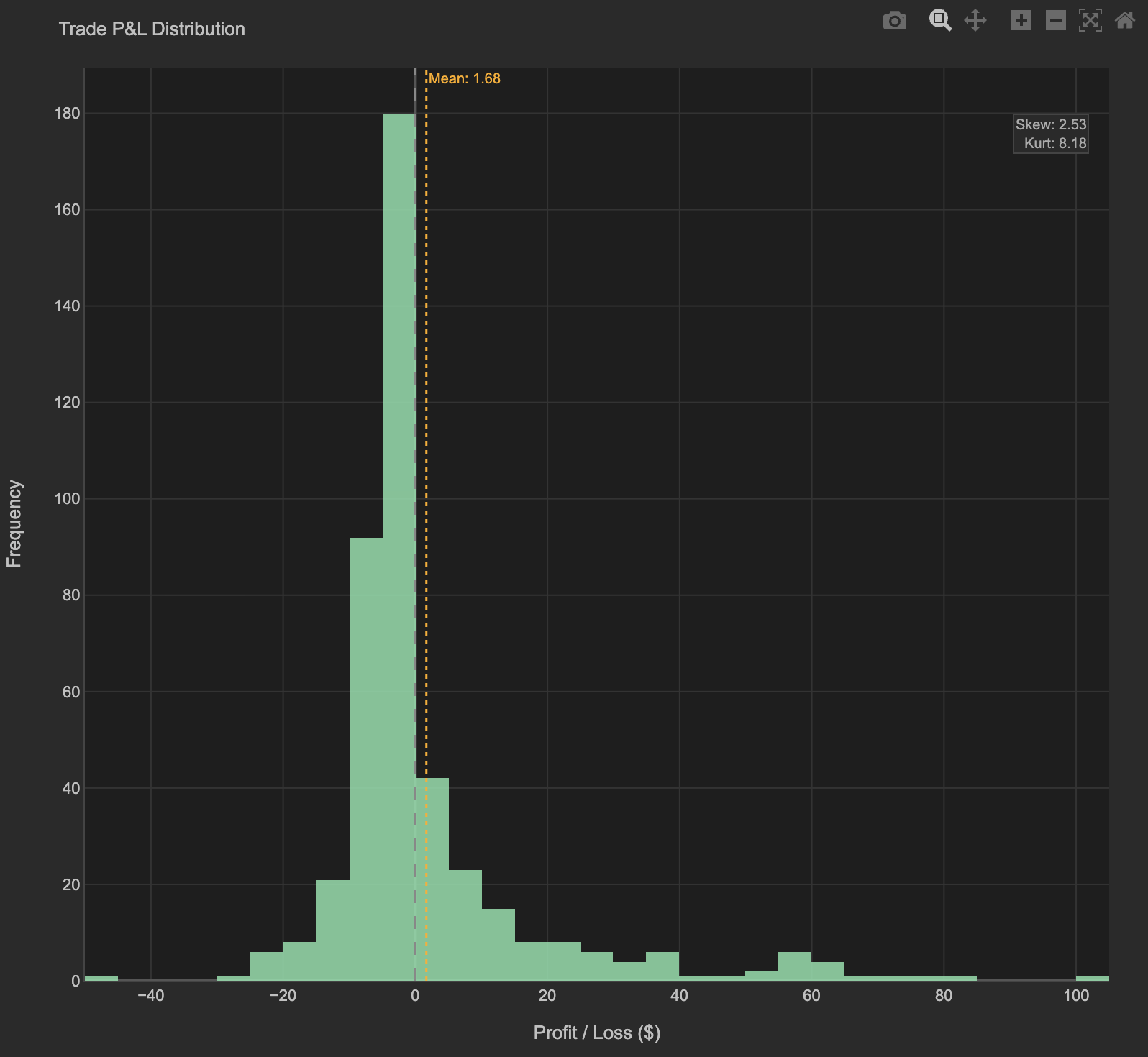Click the x-axis tick label '60'
Viewport: 1148px width, 1057px height.
click(811, 996)
